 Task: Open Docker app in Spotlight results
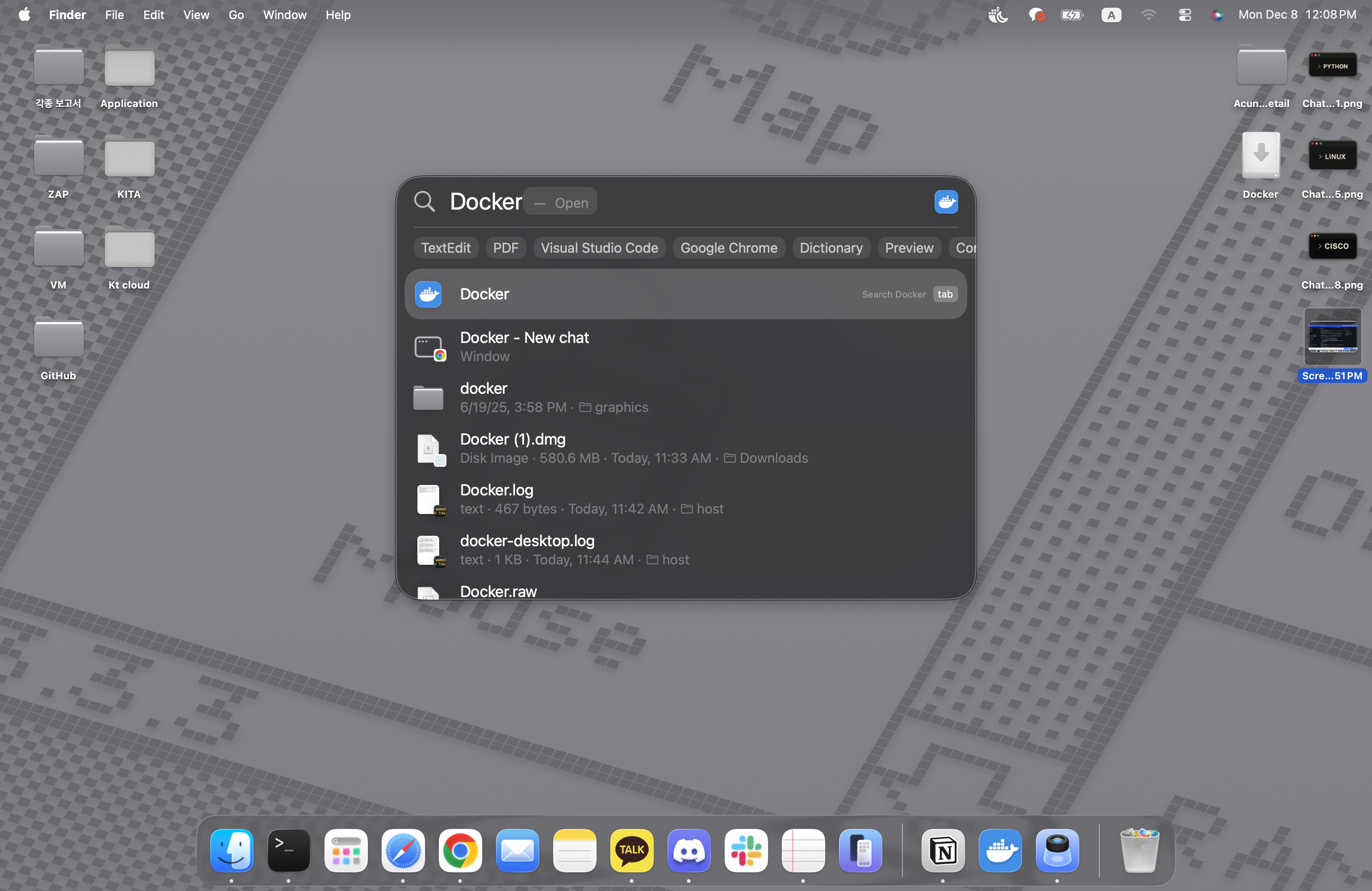click(686, 294)
